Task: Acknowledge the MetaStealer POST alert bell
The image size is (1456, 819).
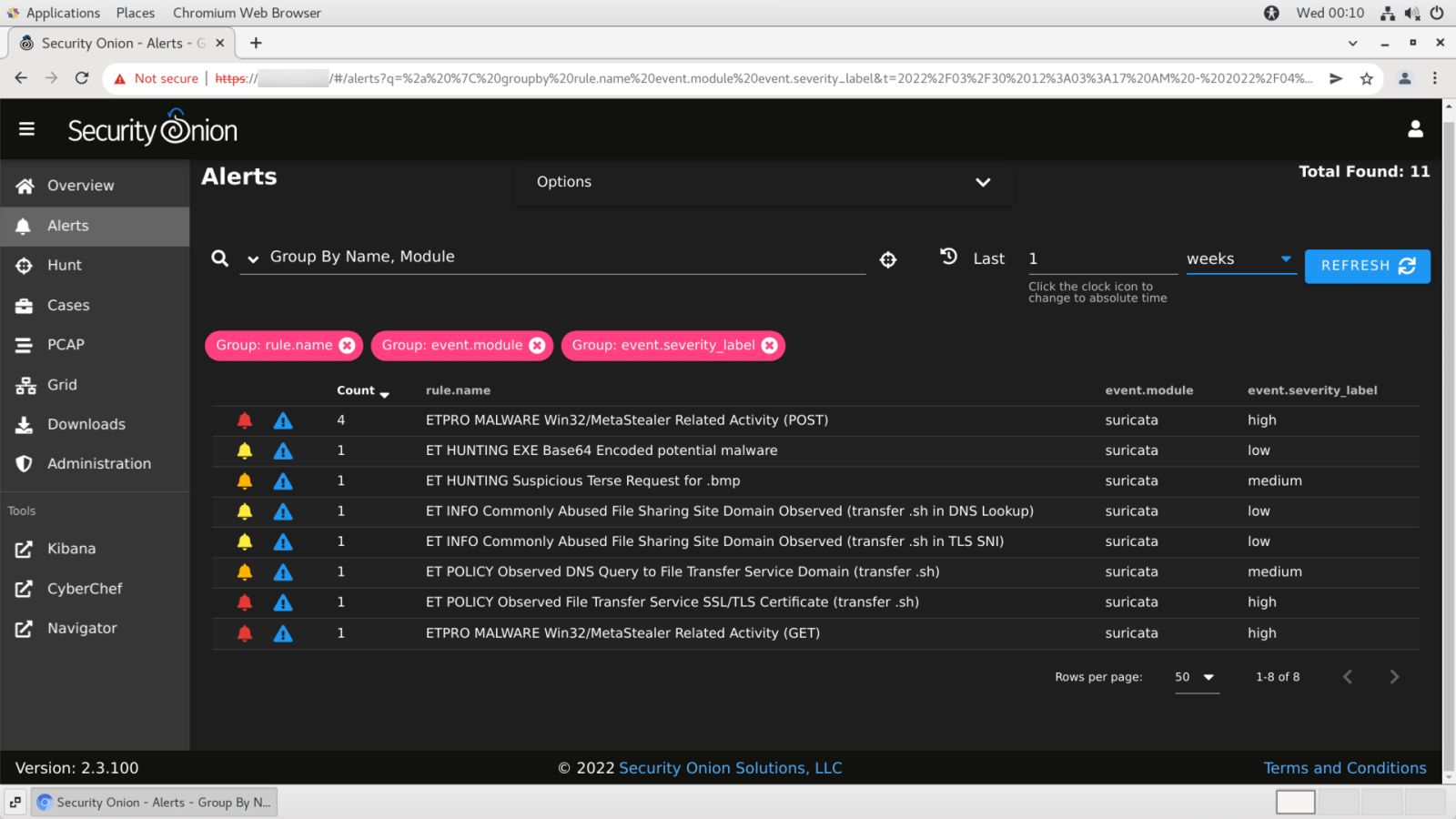Action: coord(245,420)
